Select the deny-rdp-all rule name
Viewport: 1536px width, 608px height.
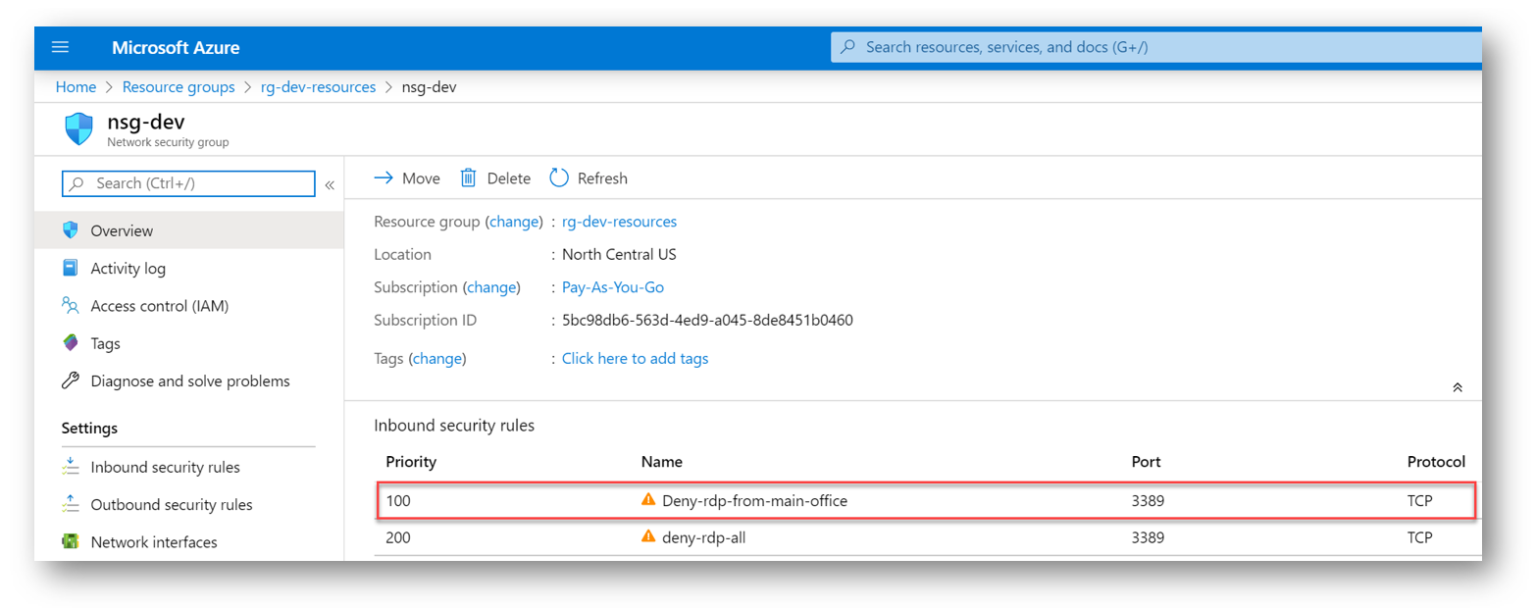pyautogui.click(x=704, y=537)
